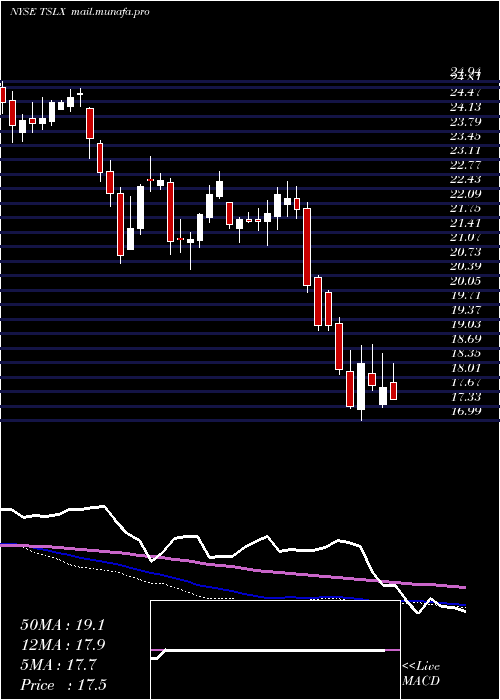500x700 pixels.
Task: Click the 18.69 price axis label
Action: [465, 339]
